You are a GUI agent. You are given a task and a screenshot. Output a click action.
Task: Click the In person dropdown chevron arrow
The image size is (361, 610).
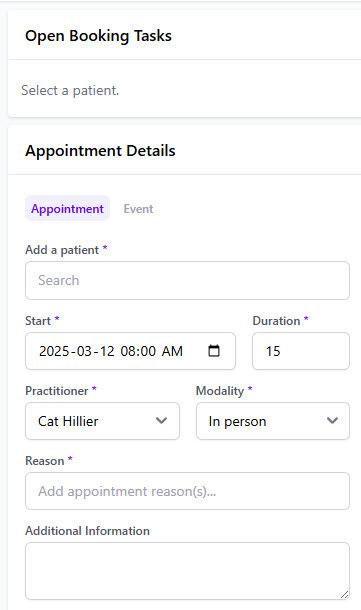click(x=332, y=421)
